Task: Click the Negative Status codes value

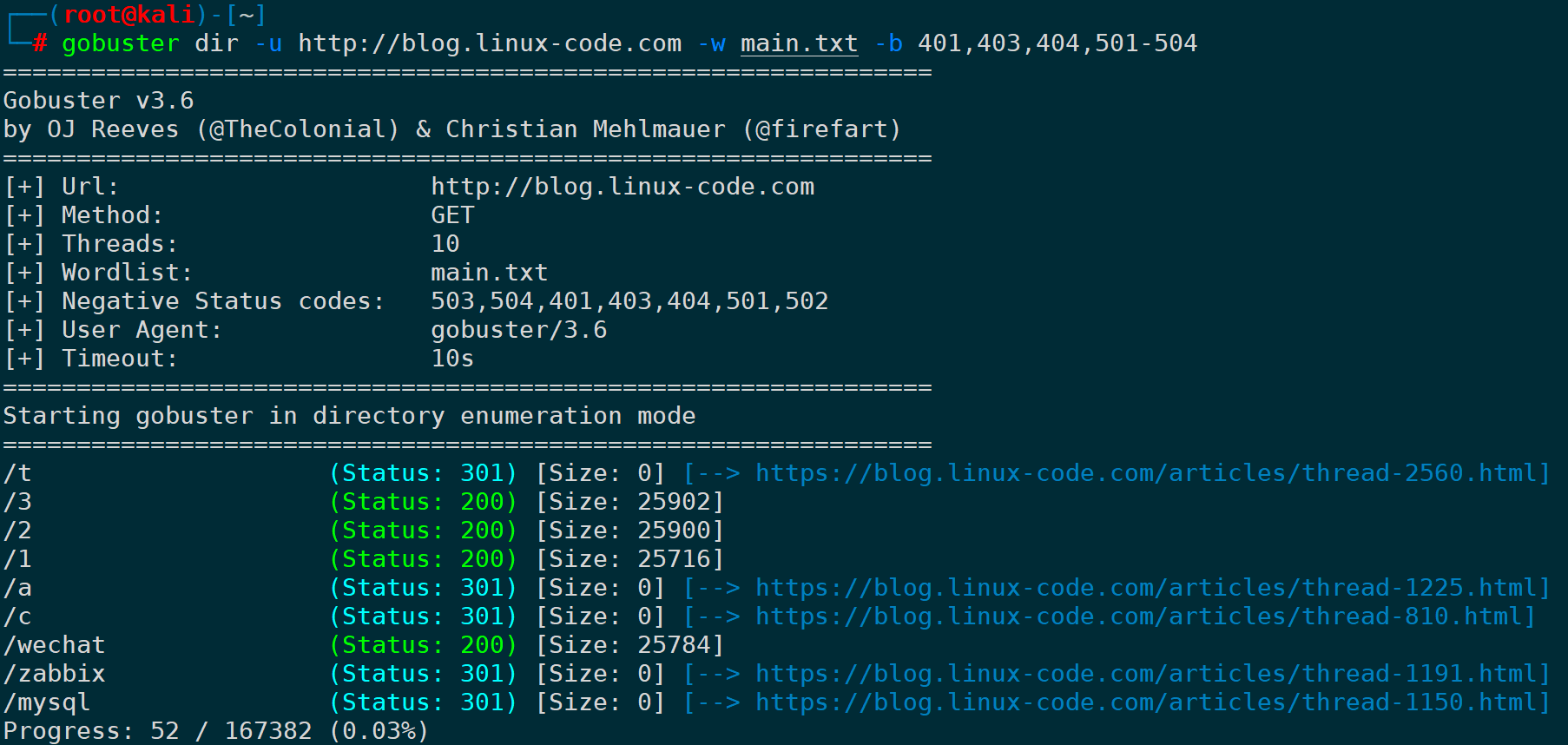Action: point(629,301)
